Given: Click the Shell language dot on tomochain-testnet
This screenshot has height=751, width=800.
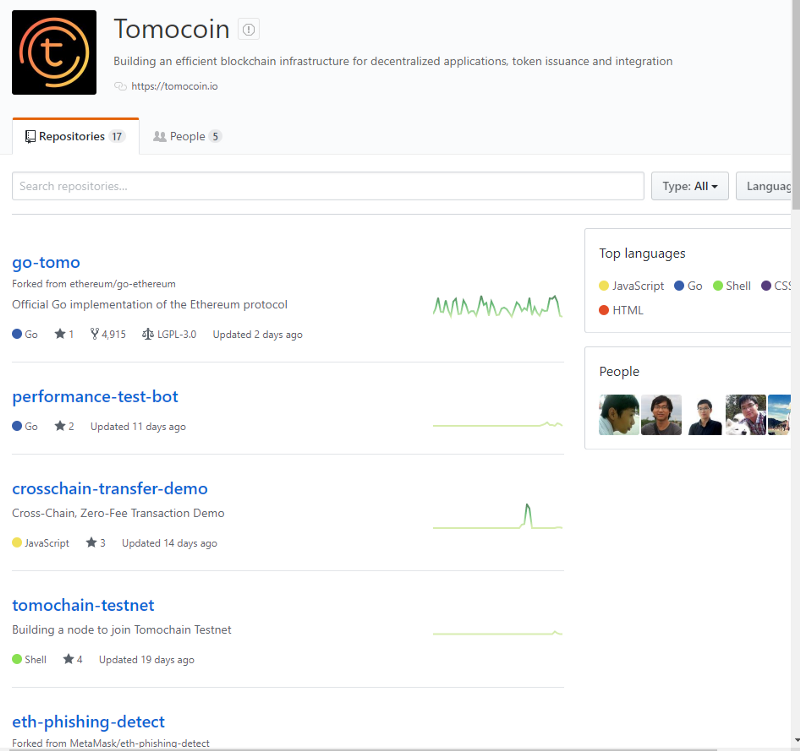Looking at the screenshot, I should click(17, 659).
